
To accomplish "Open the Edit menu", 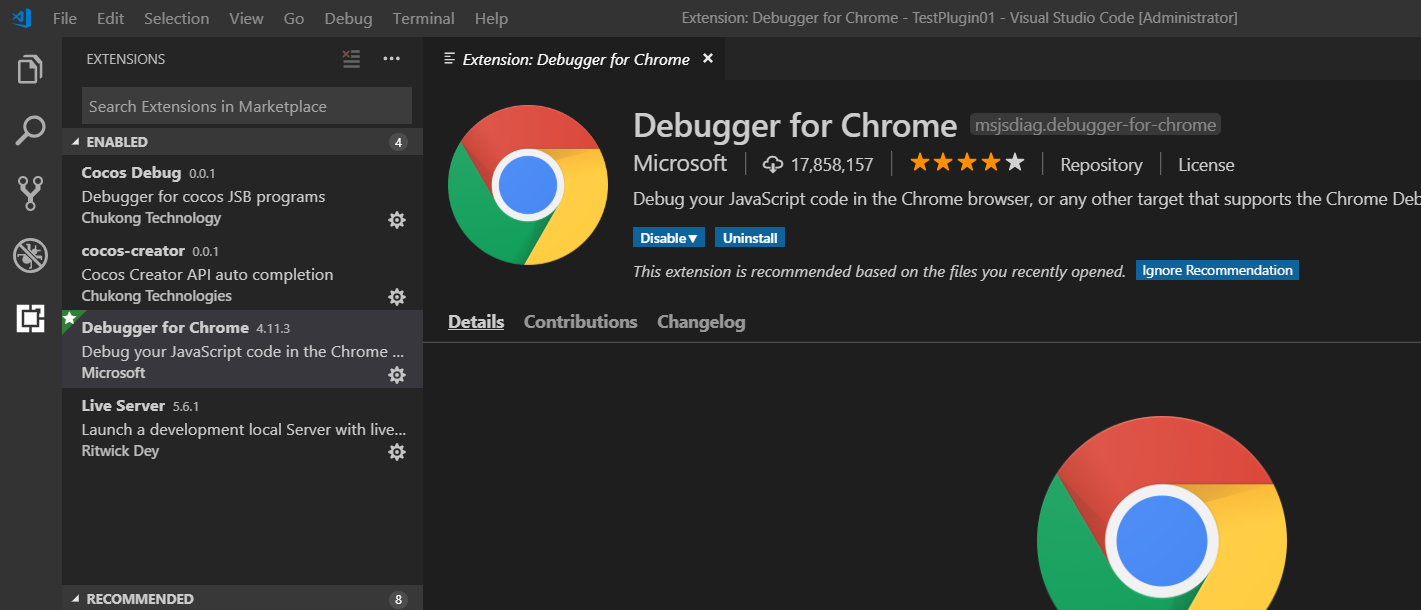I will point(111,18).
